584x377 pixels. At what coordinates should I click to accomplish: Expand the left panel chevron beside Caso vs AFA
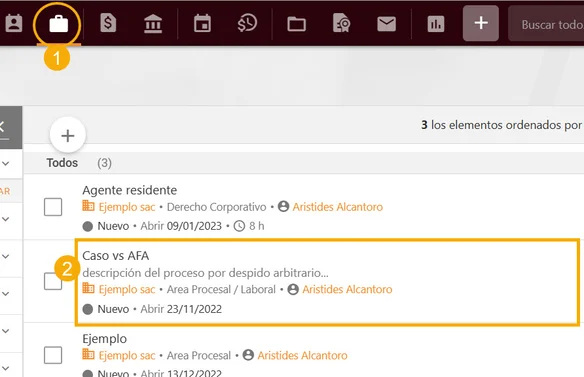click(x=6, y=256)
